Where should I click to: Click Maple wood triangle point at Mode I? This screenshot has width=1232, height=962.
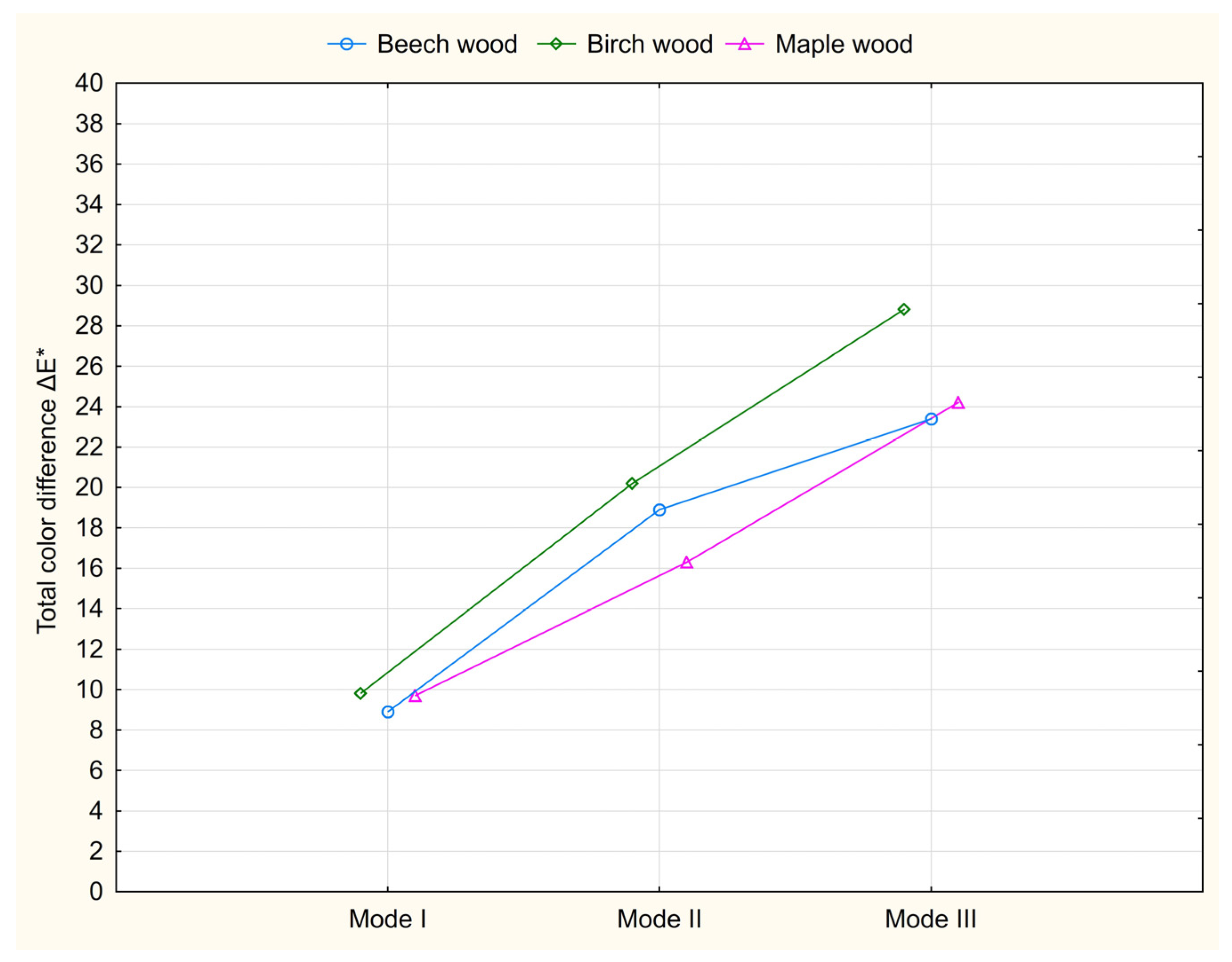[415, 697]
